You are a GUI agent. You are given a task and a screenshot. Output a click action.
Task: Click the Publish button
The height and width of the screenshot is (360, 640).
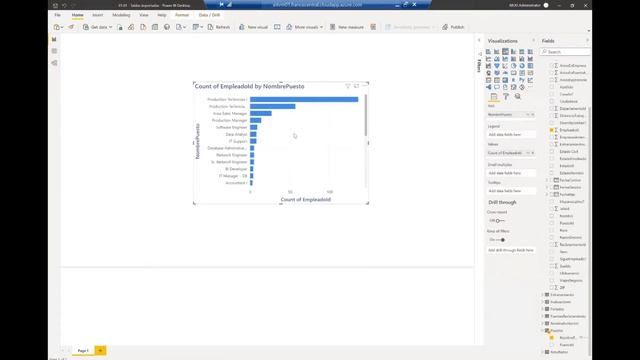coord(453,27)
